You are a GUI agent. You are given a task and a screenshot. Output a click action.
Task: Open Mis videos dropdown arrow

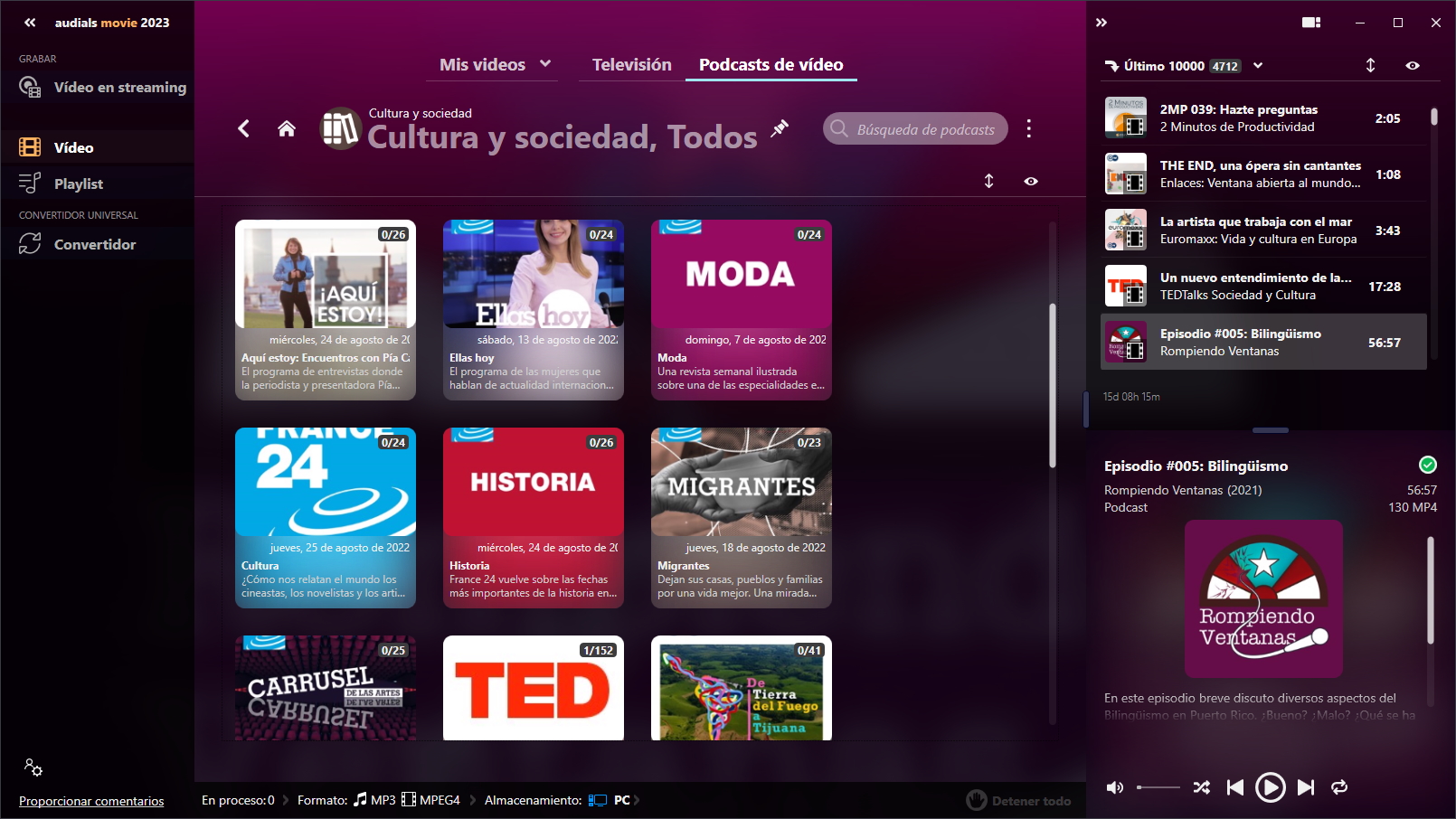tap(545, 64)
